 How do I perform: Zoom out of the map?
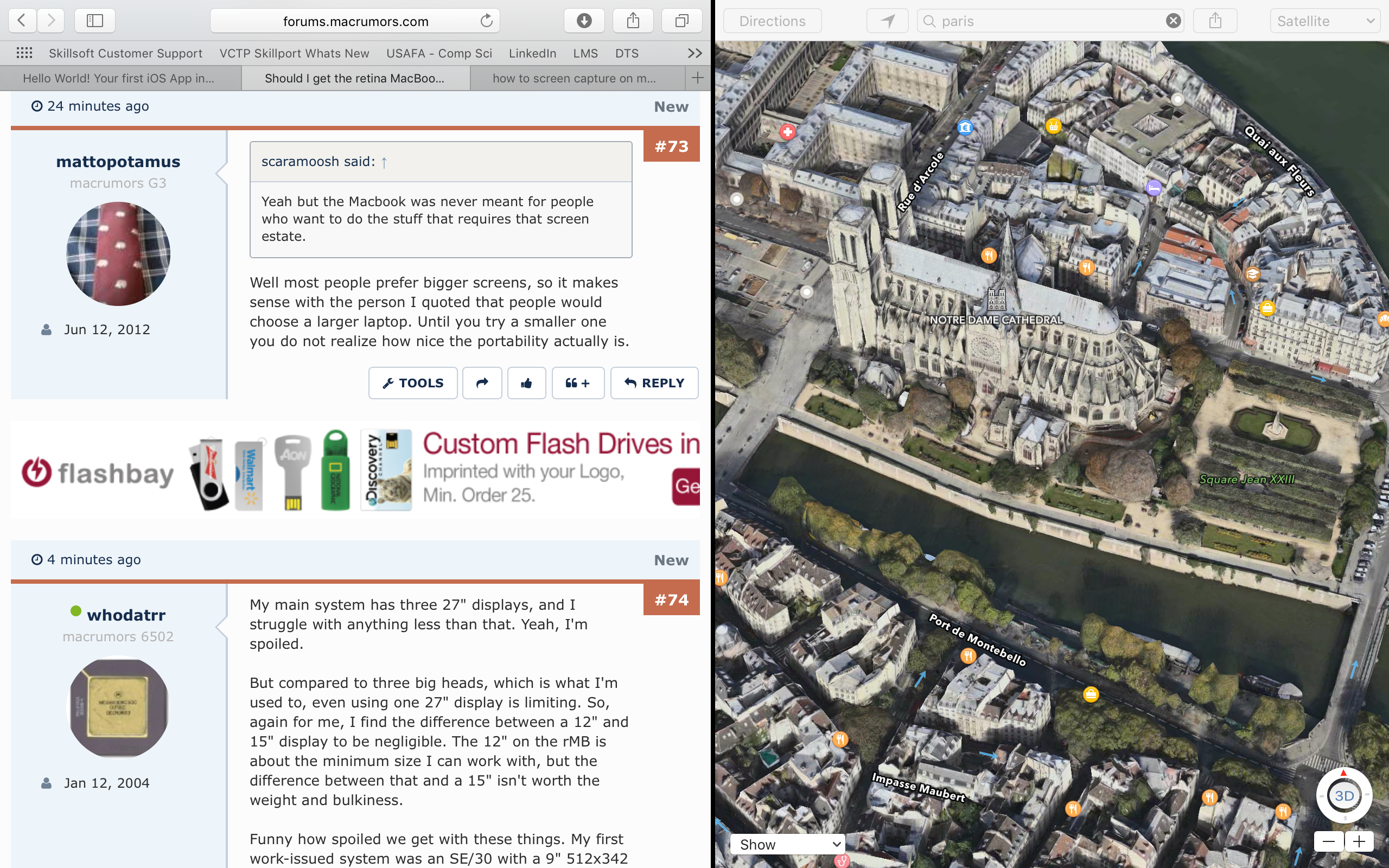1329,841
